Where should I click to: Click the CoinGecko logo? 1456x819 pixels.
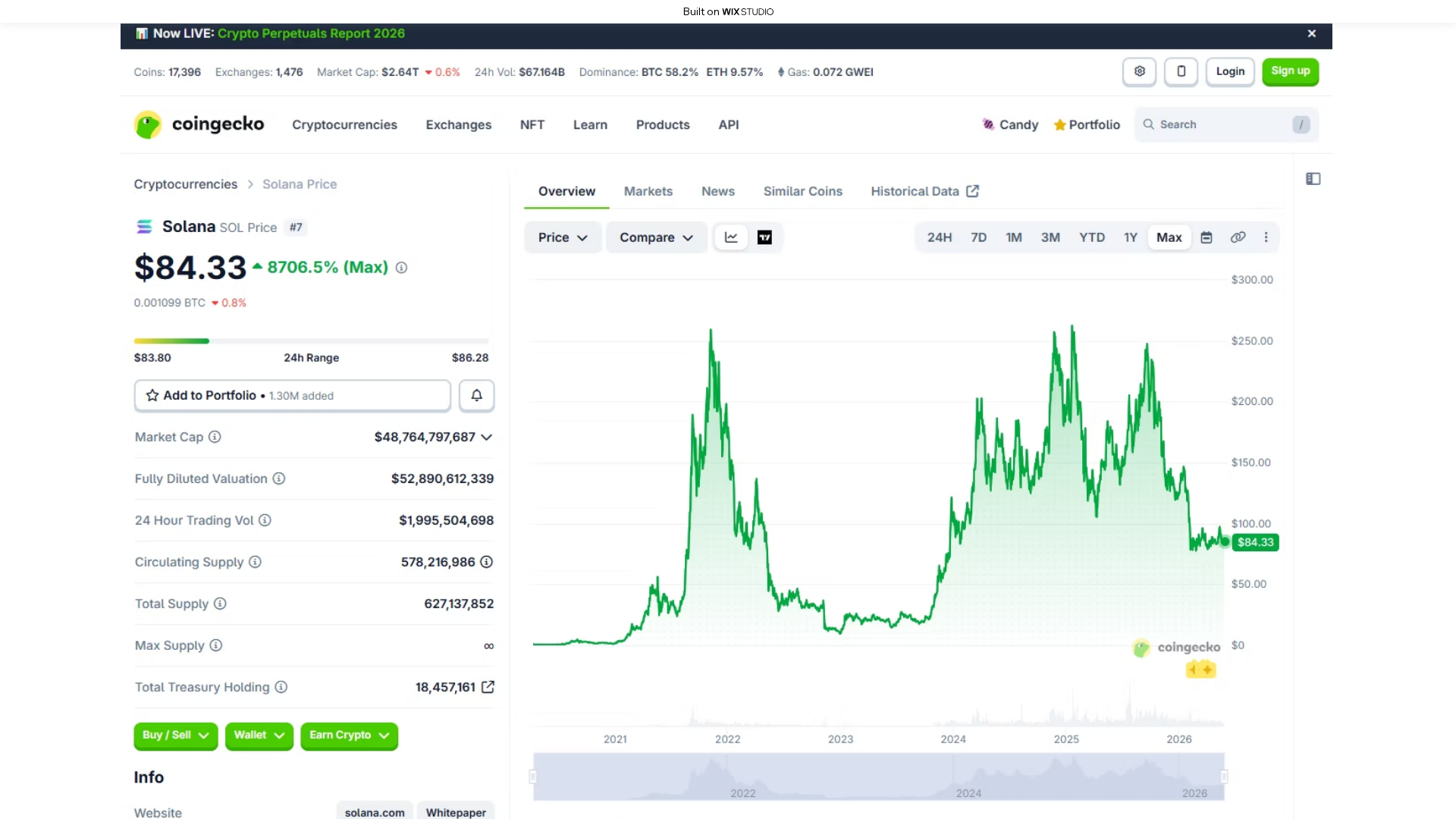click(199, 124)
